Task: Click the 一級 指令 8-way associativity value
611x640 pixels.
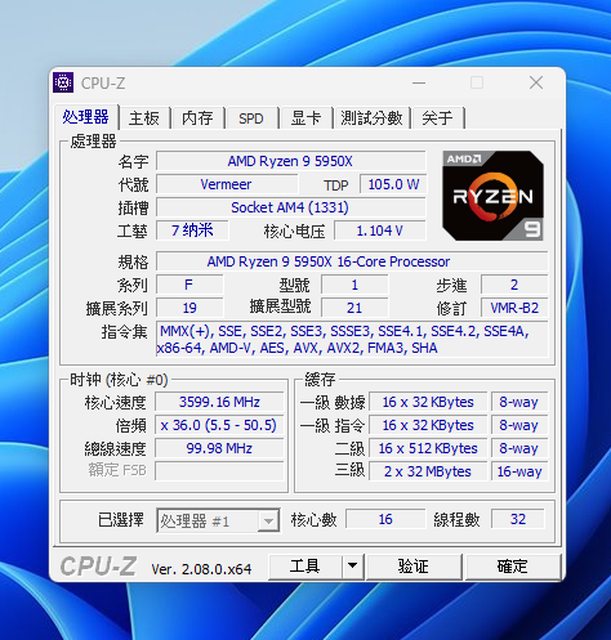Action: point(519,426)
